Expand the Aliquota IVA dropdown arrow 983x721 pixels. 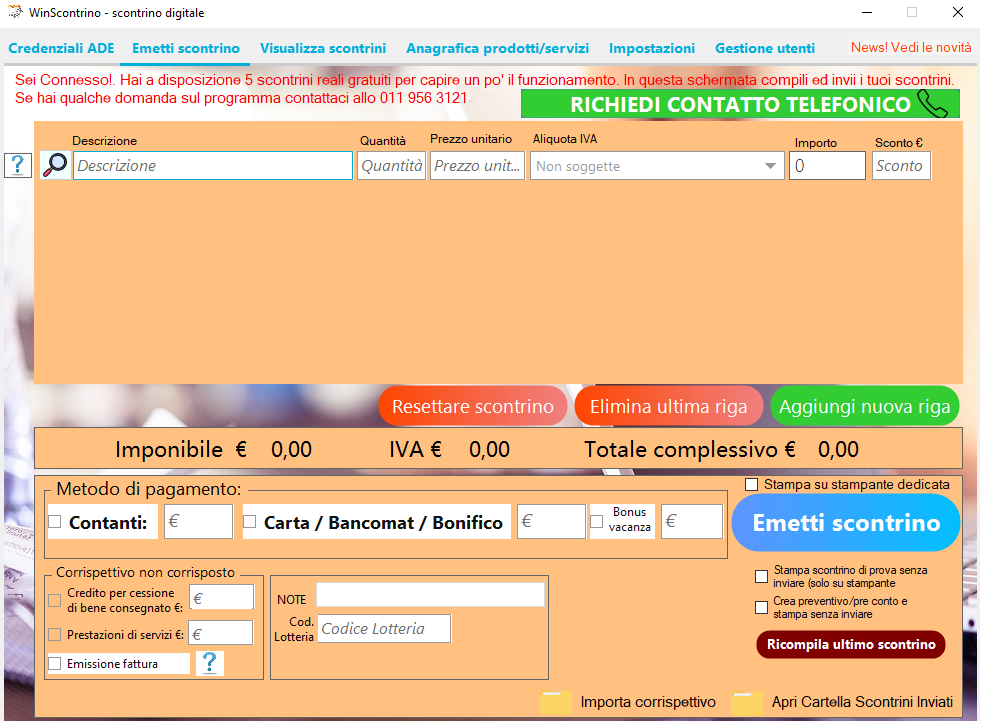click(770, 166)
